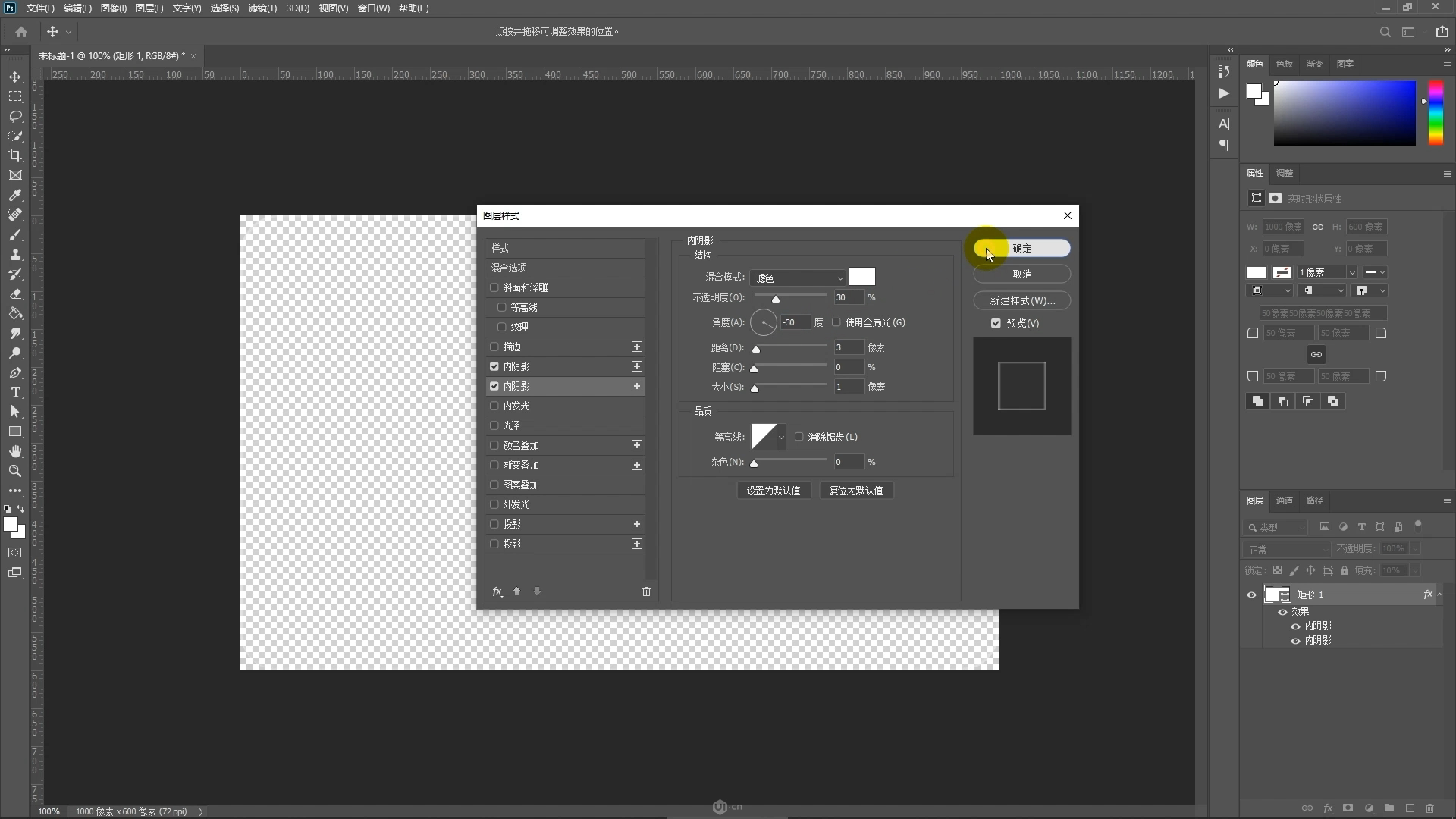
Task: Select the Crop tool
Action: click(x=15, y=155)
